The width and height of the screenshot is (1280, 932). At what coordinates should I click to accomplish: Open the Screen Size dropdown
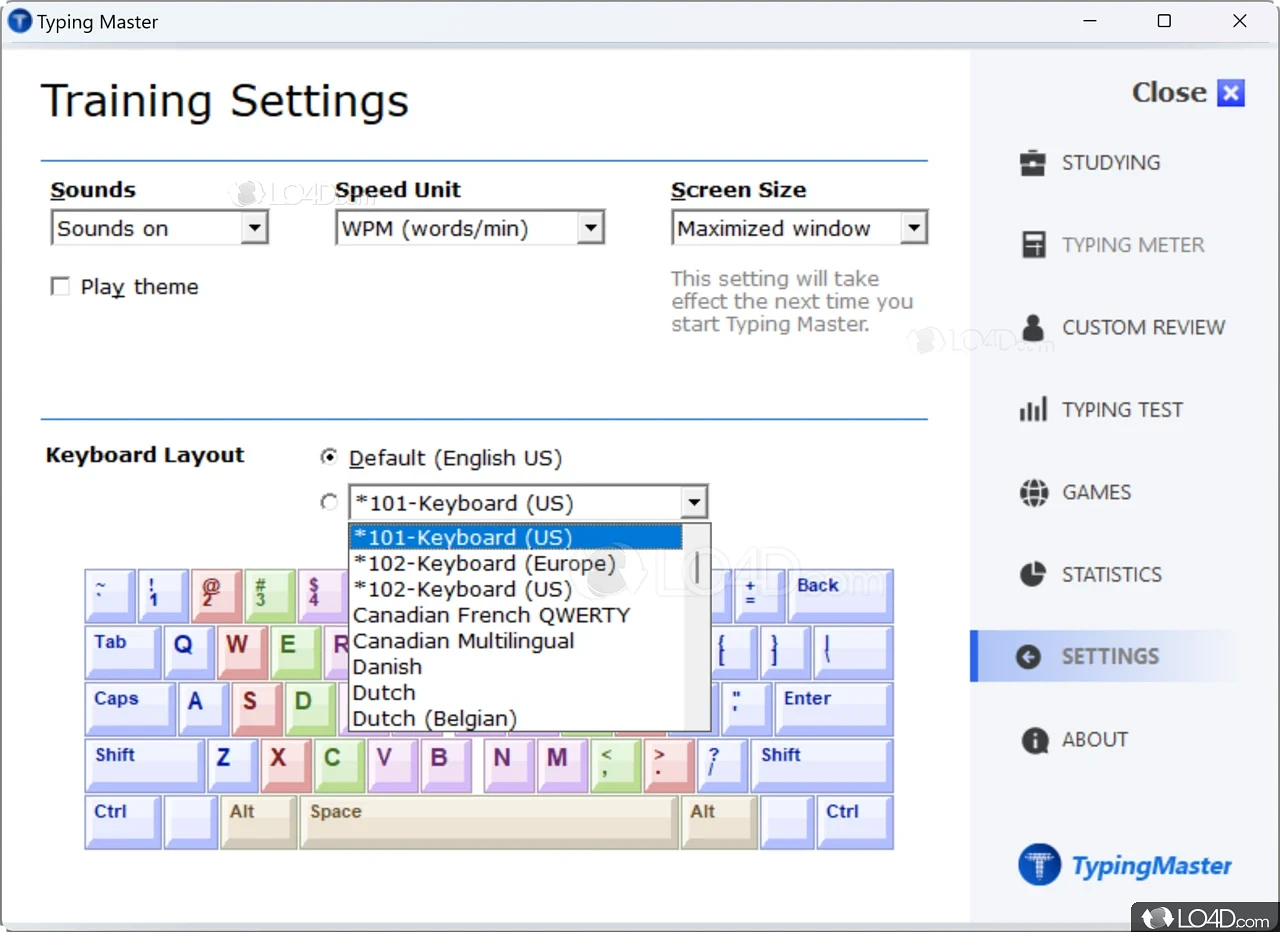(913, 228)
